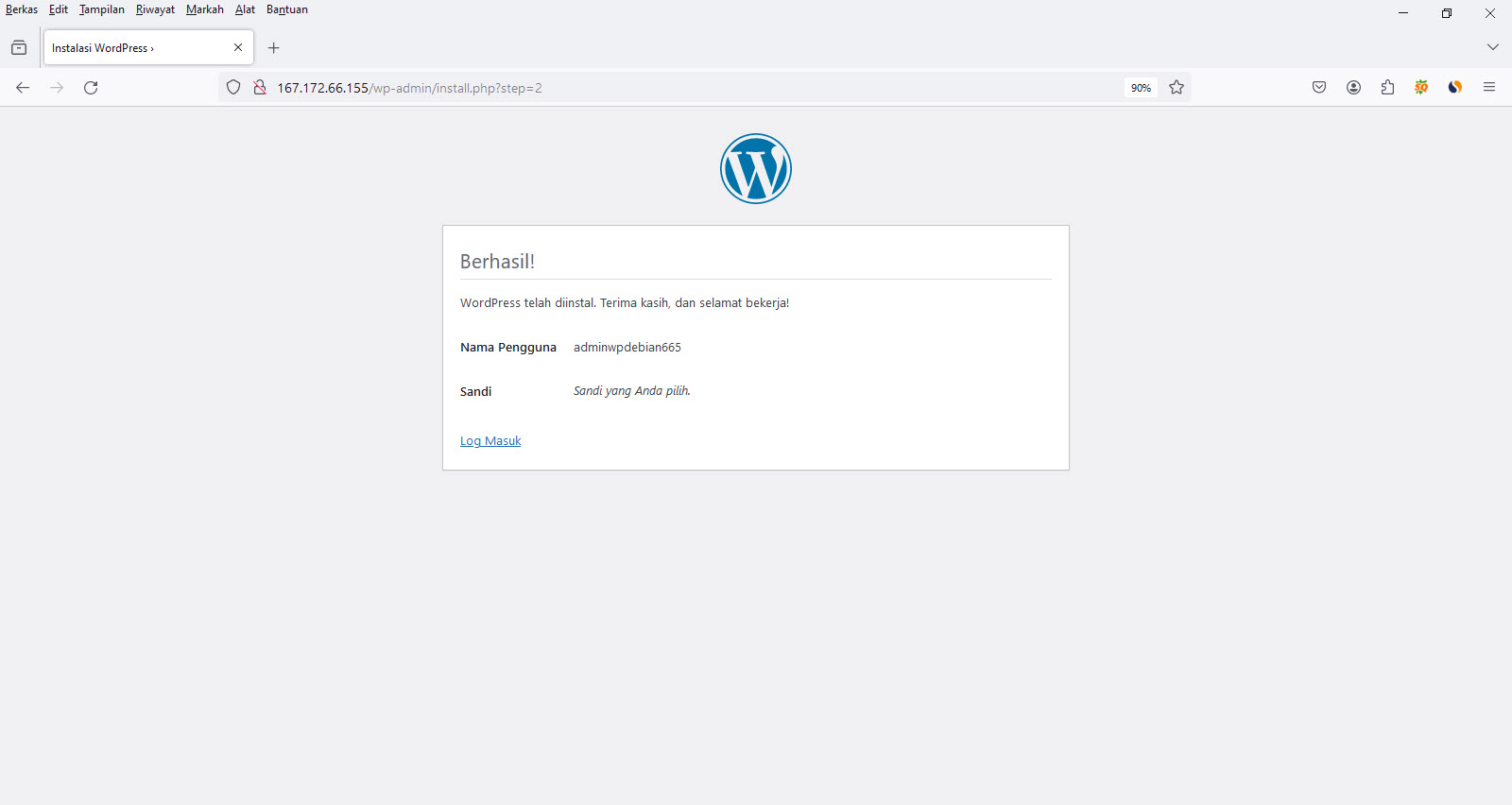
Task: Open the Save to Pocket icon
Action: click(1319, 88)
